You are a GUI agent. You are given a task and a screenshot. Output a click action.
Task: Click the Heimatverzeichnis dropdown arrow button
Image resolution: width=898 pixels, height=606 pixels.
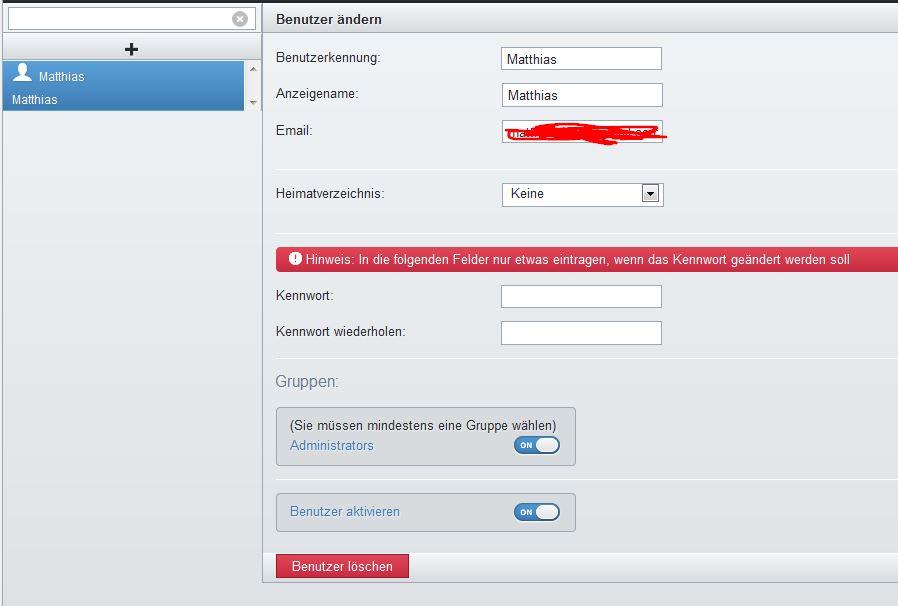(650, 194)
